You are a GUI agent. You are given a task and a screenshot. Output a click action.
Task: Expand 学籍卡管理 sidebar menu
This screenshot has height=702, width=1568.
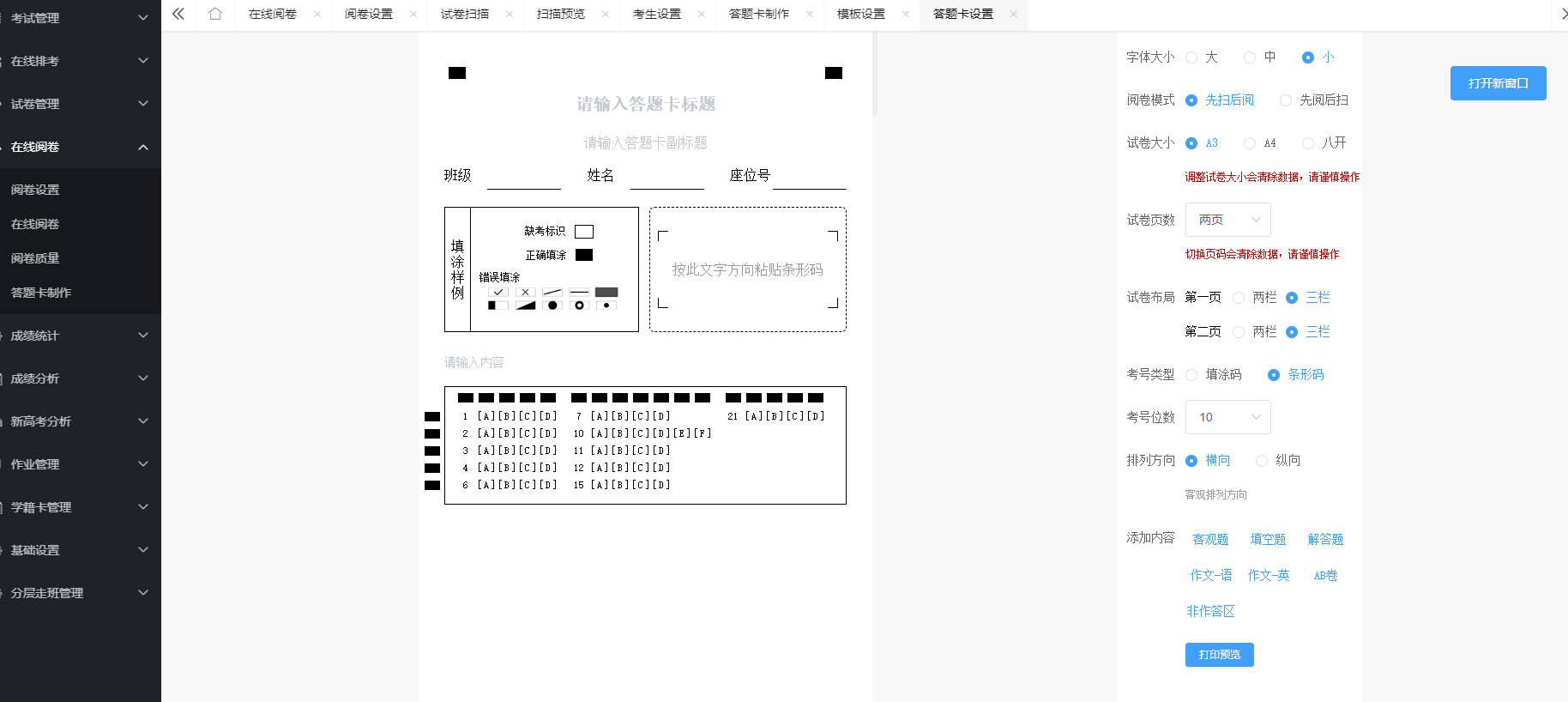click(81, 507)
